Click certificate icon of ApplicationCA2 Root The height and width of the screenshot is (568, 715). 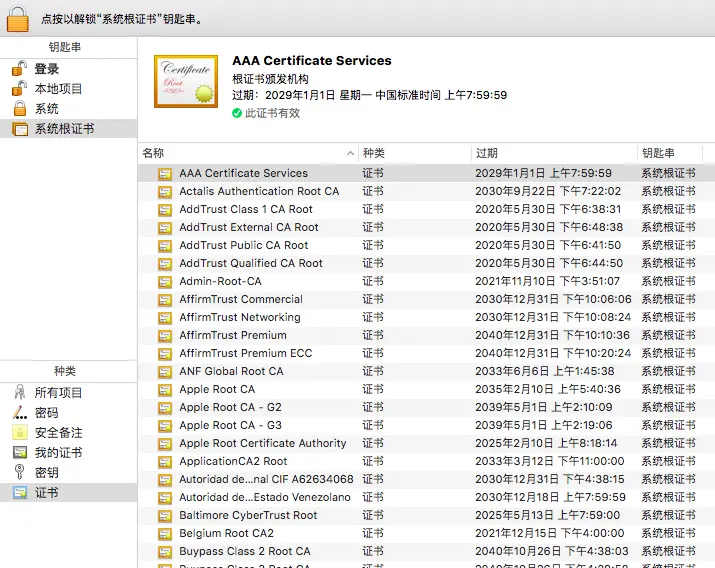[x=165, y=462]
